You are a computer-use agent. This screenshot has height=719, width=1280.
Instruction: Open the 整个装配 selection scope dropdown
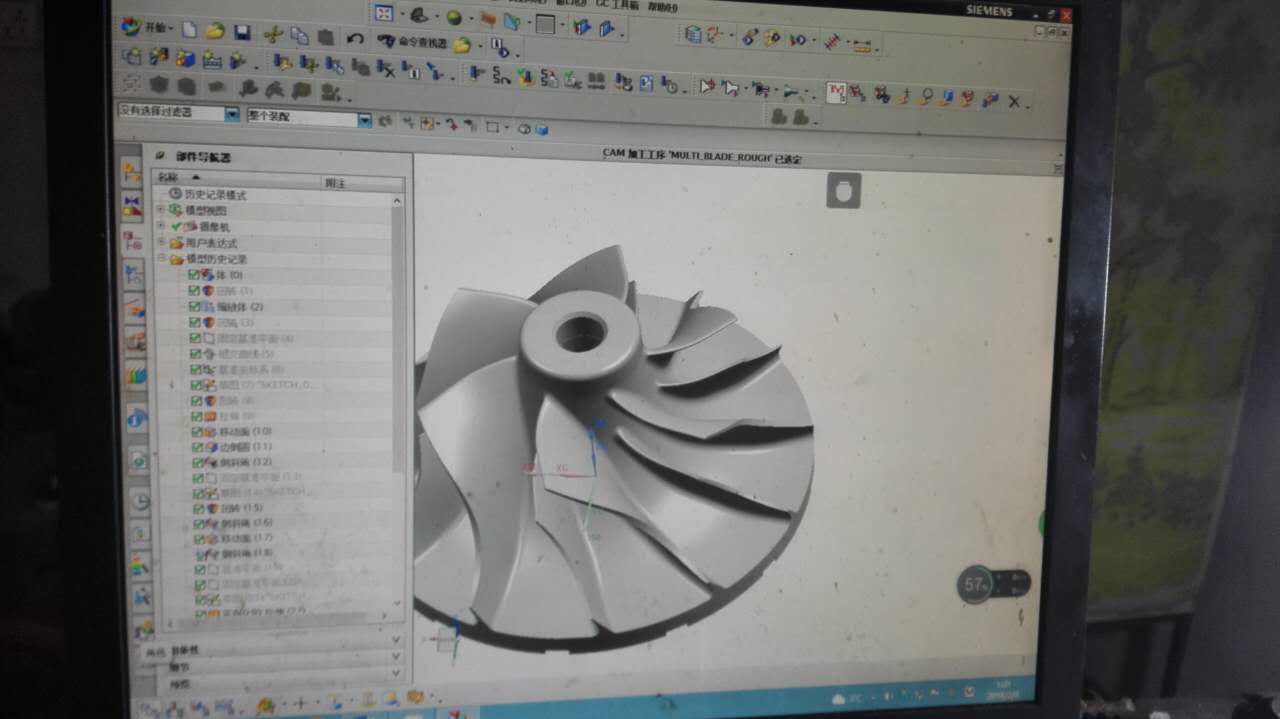(309, 118)
